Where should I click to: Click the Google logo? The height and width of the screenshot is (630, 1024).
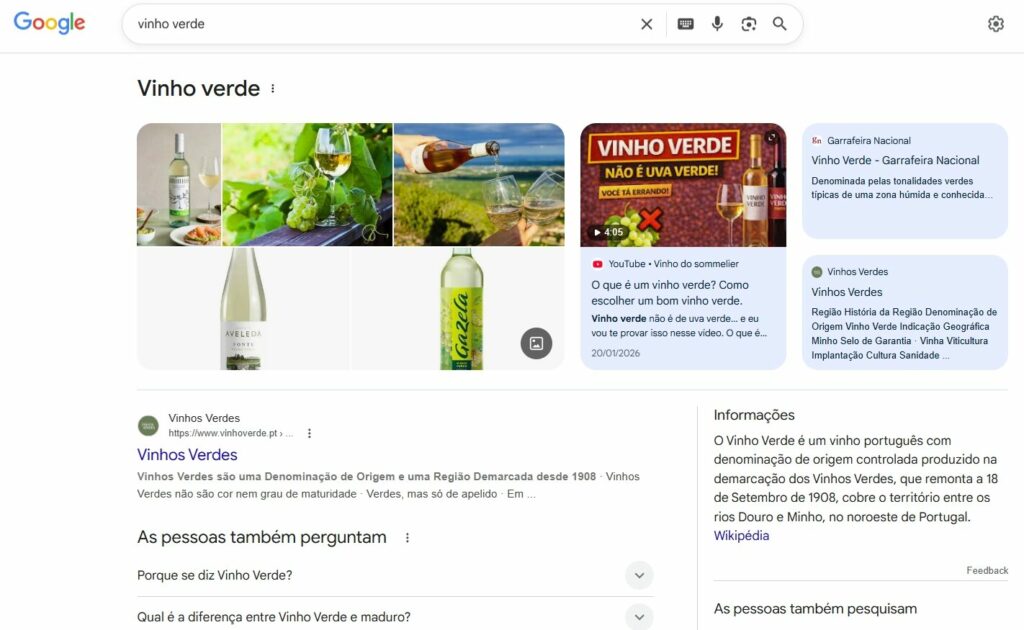[x=48, y=22]
